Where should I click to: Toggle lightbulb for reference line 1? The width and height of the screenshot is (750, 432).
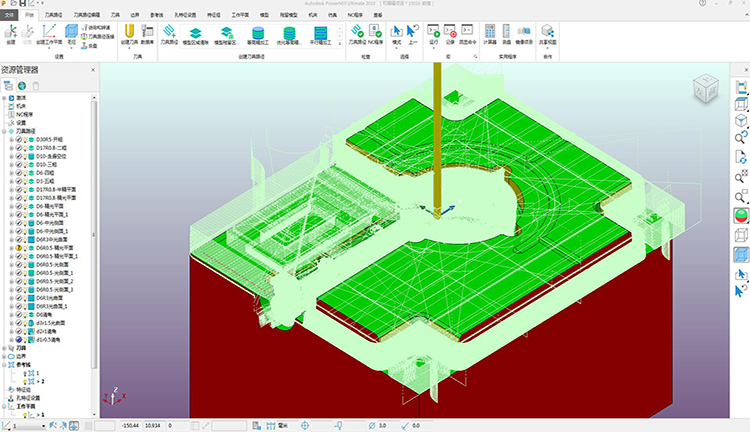point(25,373)
